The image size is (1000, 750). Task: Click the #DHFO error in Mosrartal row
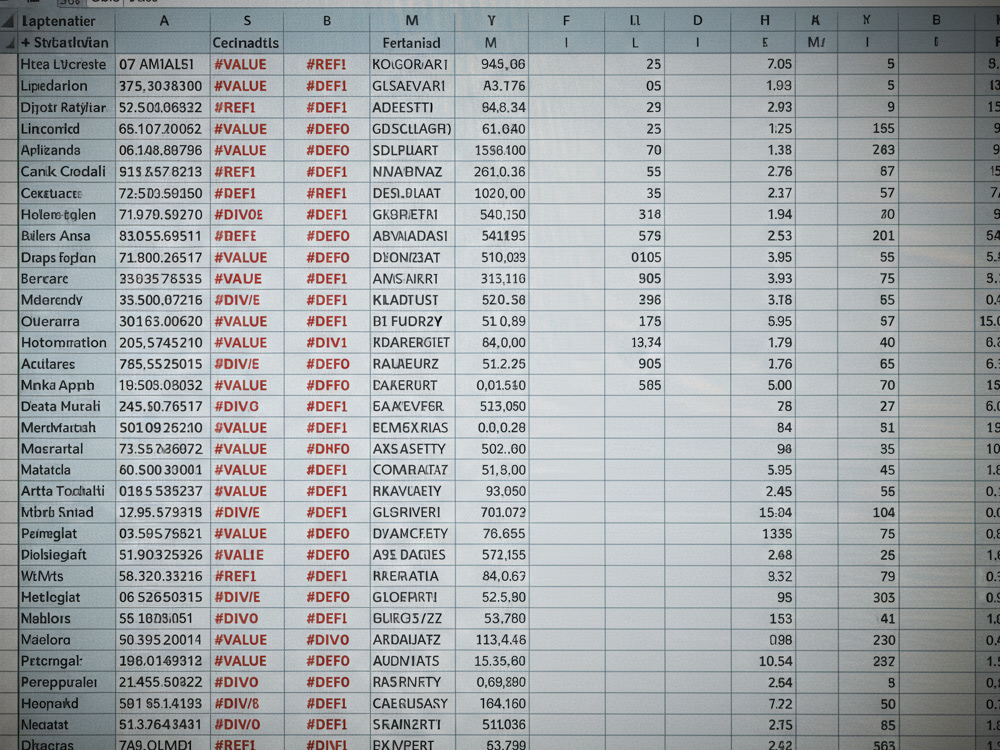point(328,449)
